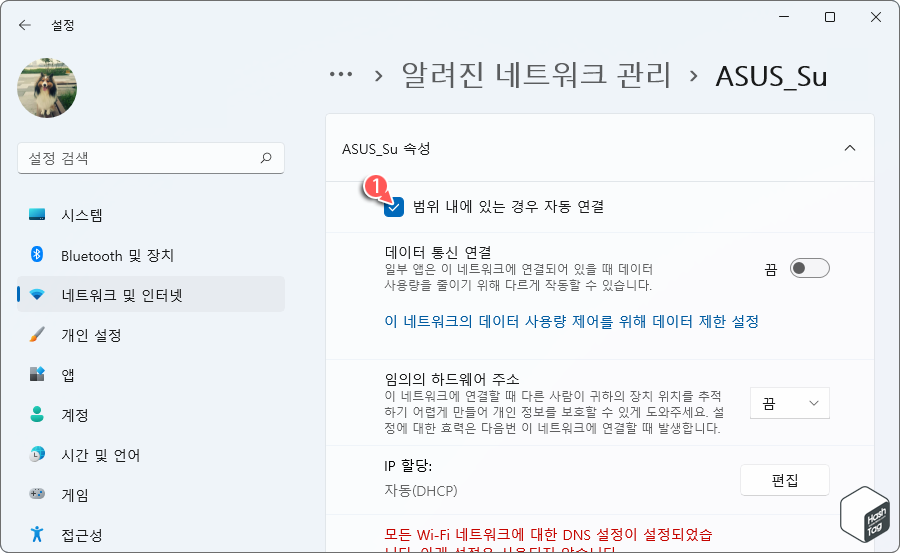Click the 데이터 통신 연결 heading
The width and height of the screenshot is (900, 553).
click(438, 252)
